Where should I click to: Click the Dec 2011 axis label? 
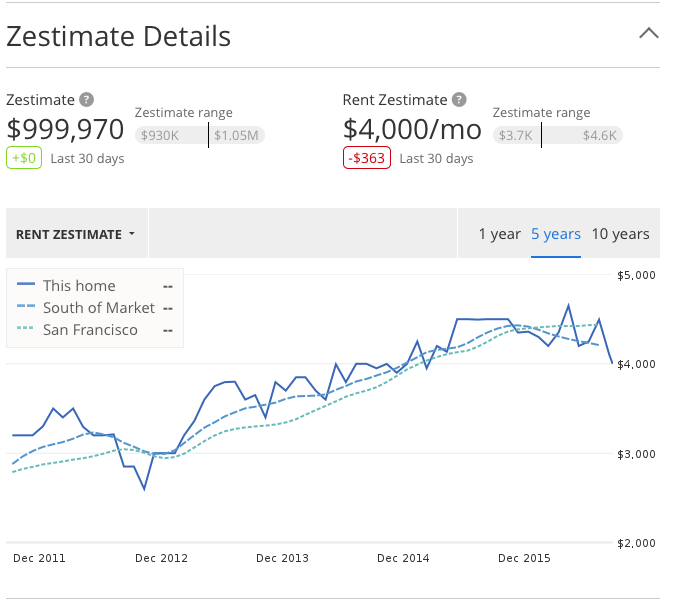point(39,558)
